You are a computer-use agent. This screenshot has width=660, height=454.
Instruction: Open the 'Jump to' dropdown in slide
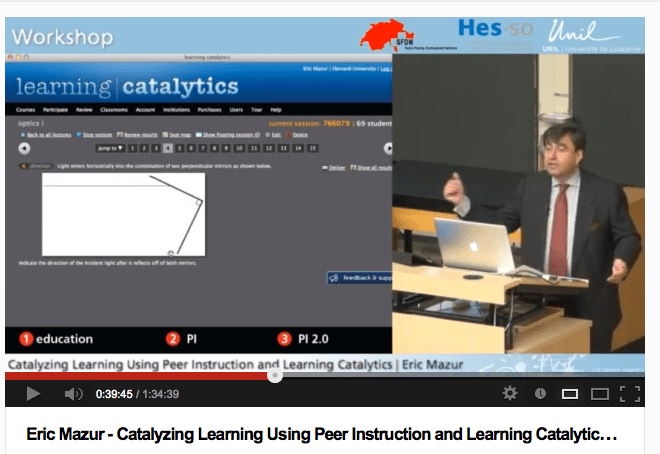pos(110,148)
